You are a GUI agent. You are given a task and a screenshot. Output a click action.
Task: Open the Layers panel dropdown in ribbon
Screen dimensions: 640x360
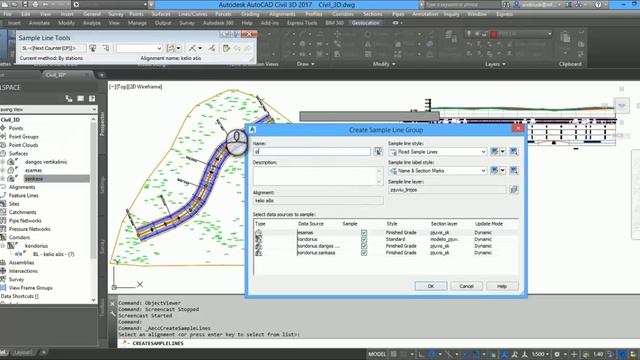[495, 64]
